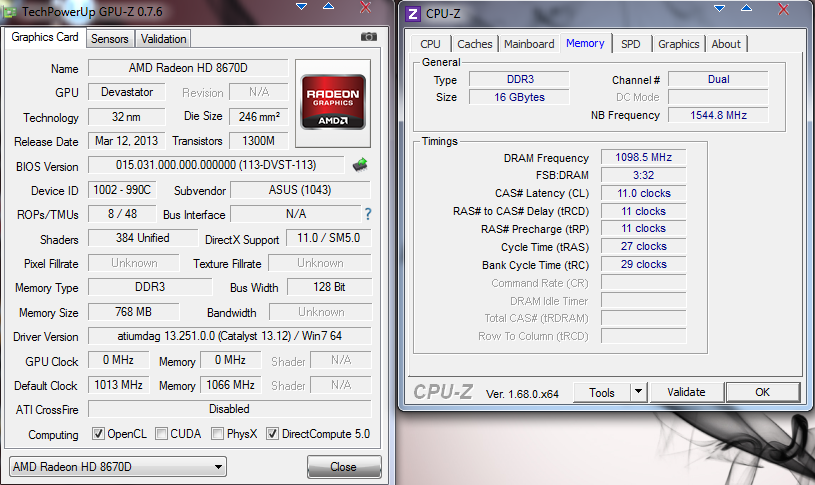The width and height of the screenshot is (815, 485).
Task: Open the Graphics tab in CPU-Z
Action: tap(678, 44)
